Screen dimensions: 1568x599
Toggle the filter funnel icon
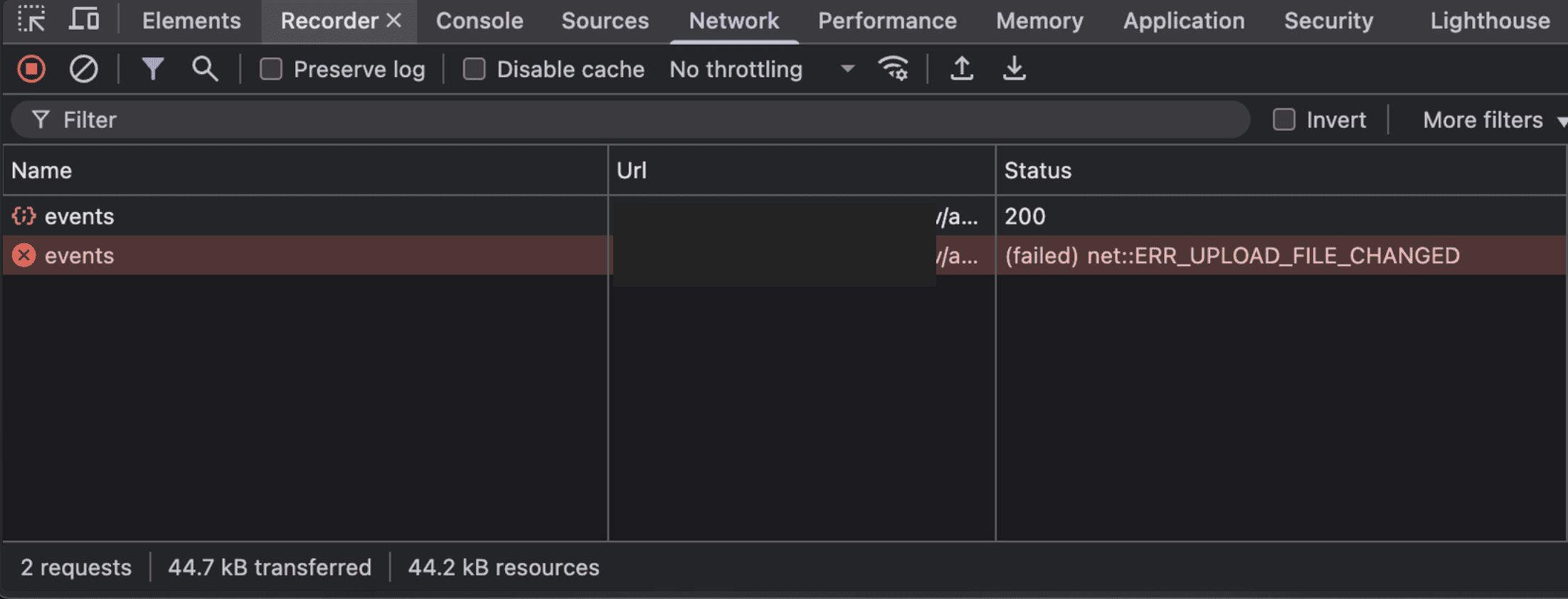(x=152, y=69)
